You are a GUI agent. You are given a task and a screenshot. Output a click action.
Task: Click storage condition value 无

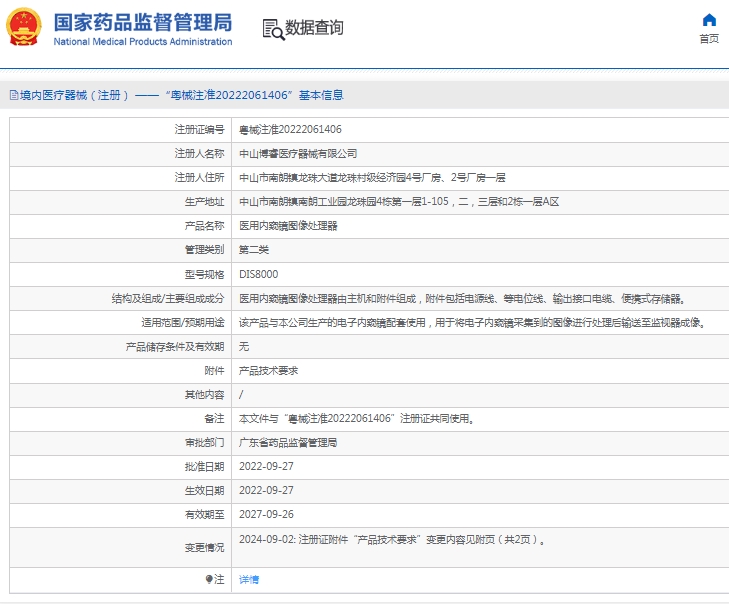(244, 346)
